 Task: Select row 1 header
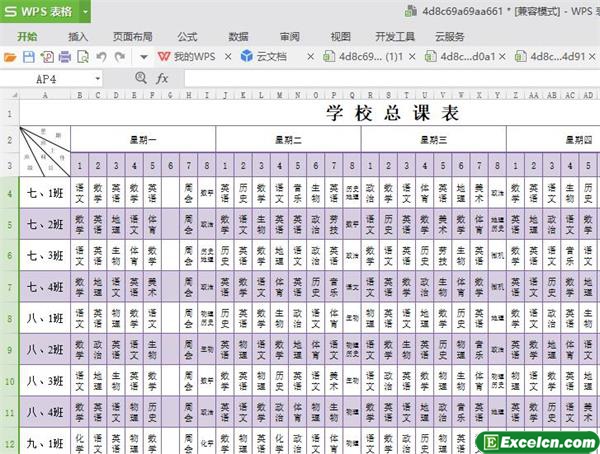[10, 113]
